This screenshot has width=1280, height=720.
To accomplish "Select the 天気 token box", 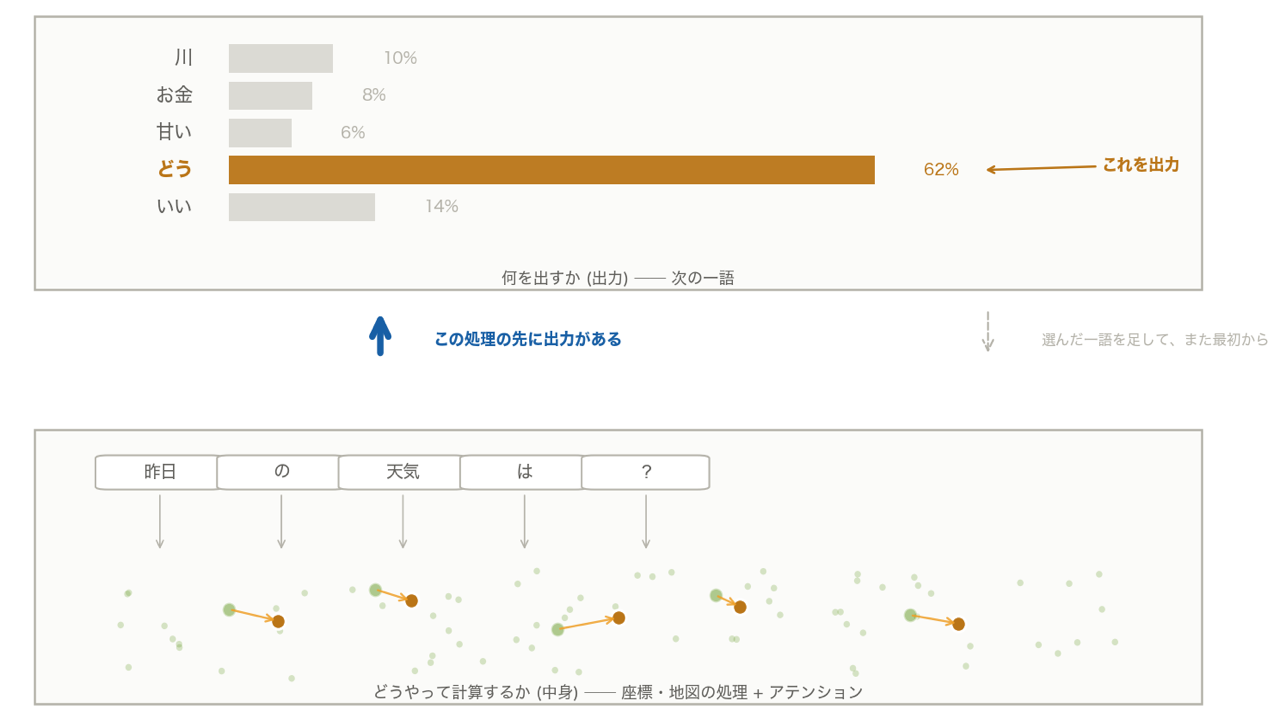I will pos(402,472).
